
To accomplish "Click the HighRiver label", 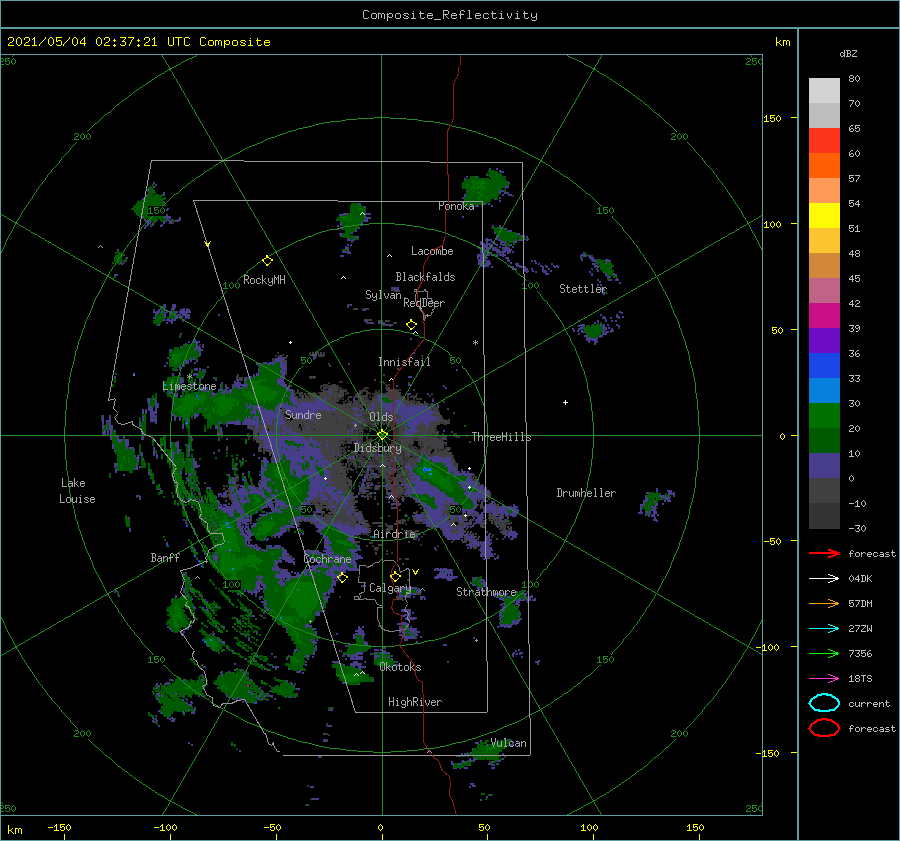I will point(415,702).
